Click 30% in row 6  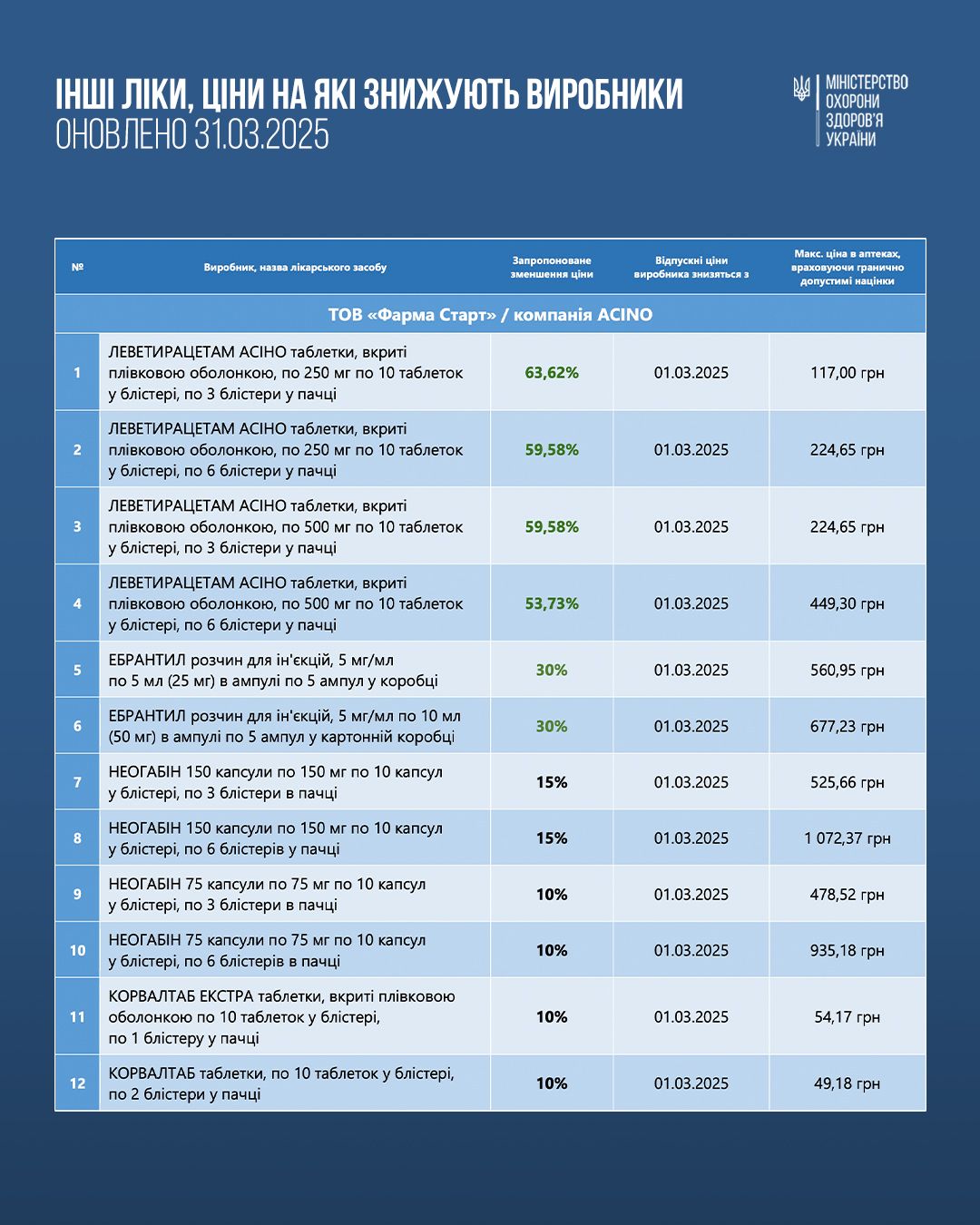point(552,727)
